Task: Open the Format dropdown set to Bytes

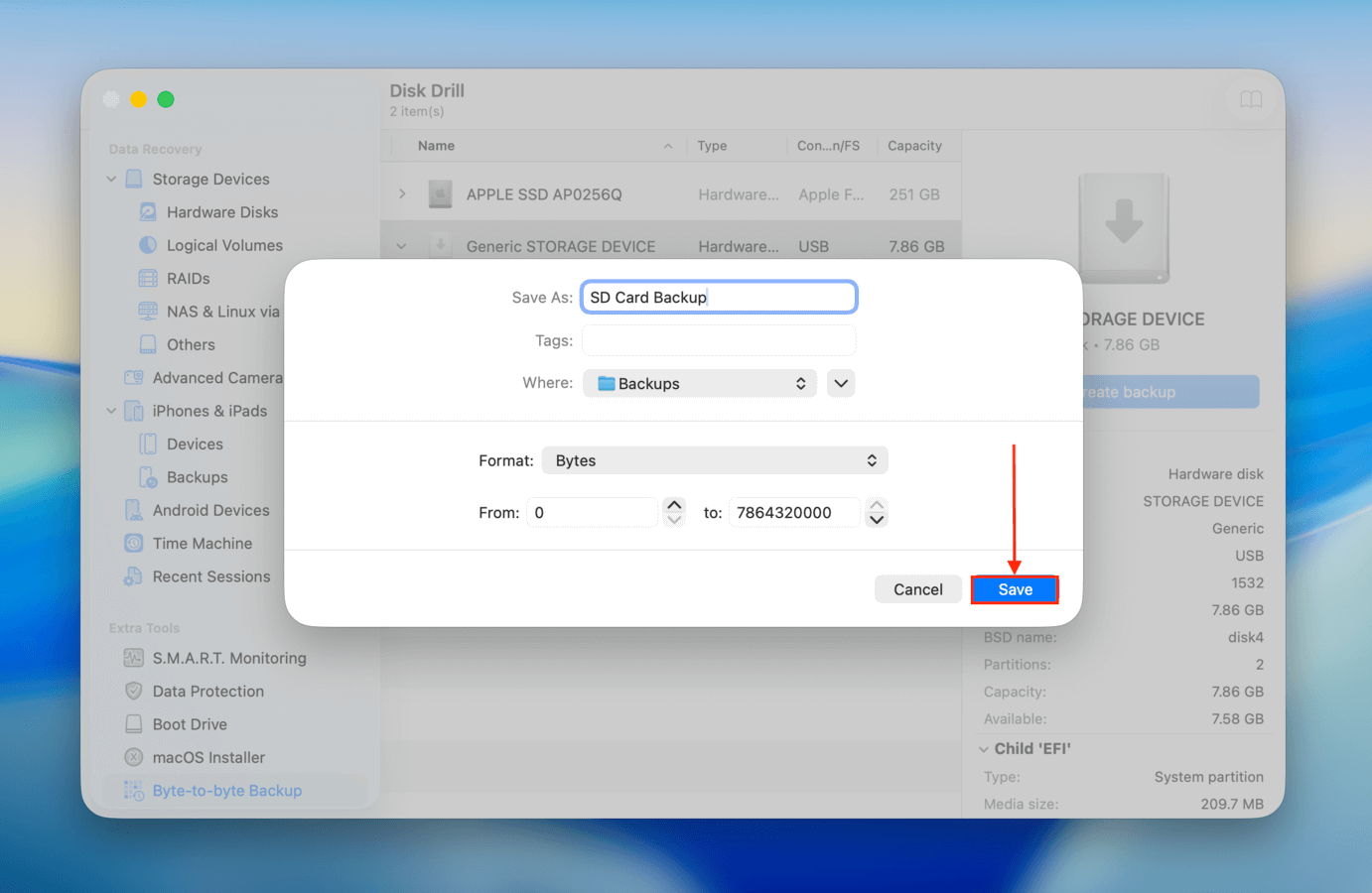Action: click(714, 459)
